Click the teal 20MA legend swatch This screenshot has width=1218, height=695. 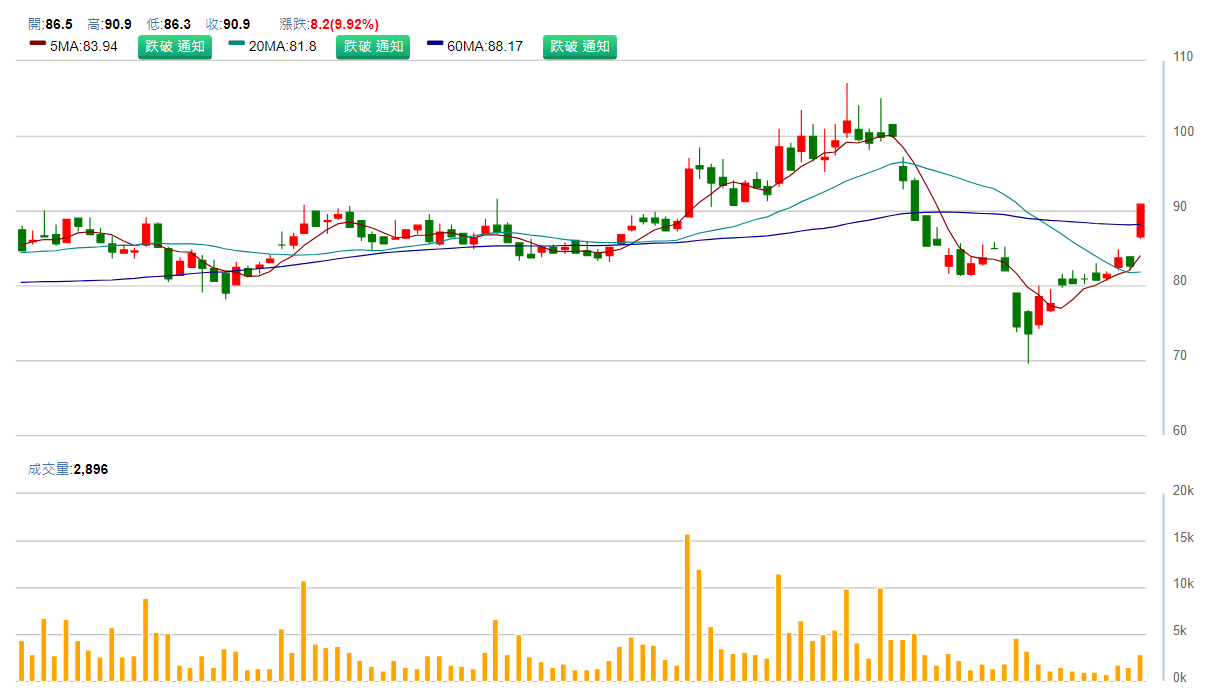pyautogui.click(x=236, y=45)
